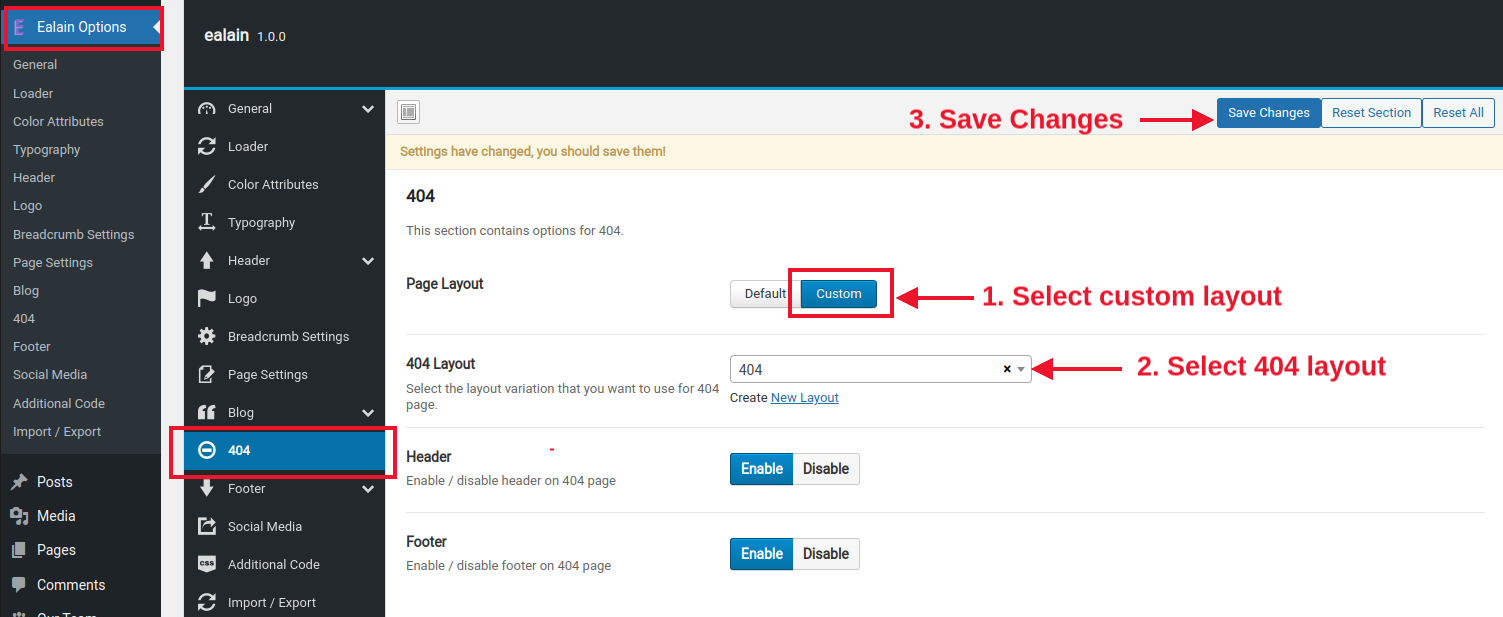Expand the Header section chevron
Screen dimensions: 1503x617
pyautogui.click(x=368, y=261)
